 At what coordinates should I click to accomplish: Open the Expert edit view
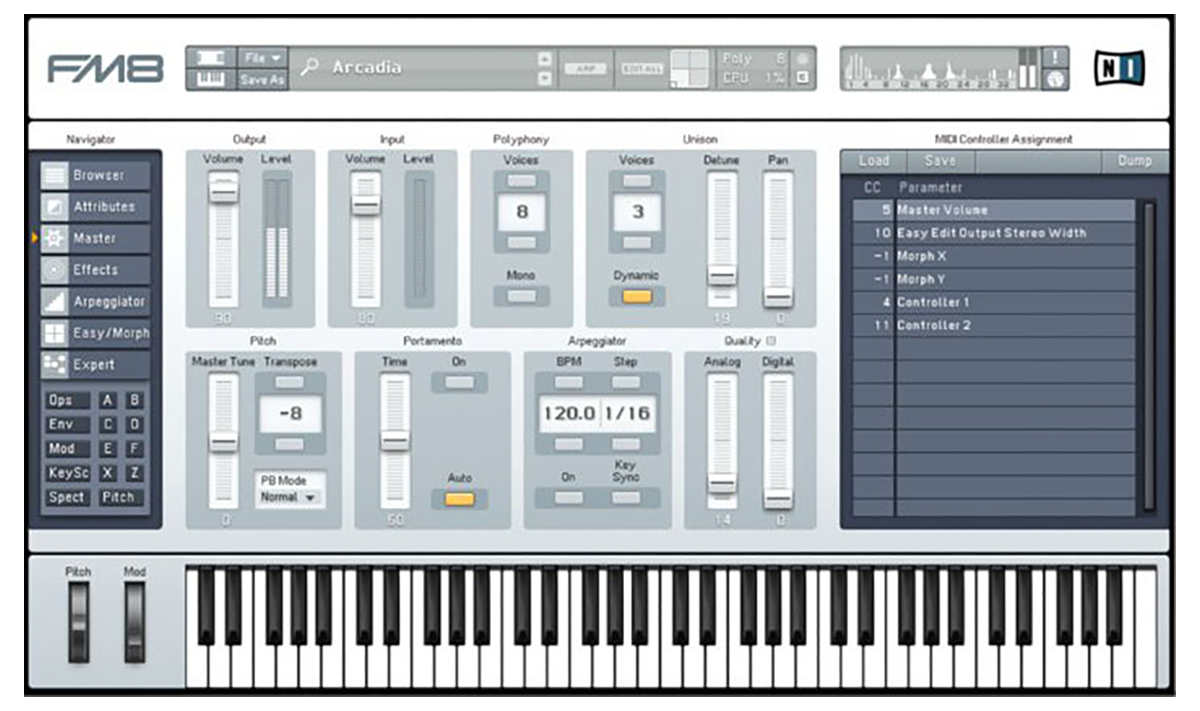(x=97, y=365)
